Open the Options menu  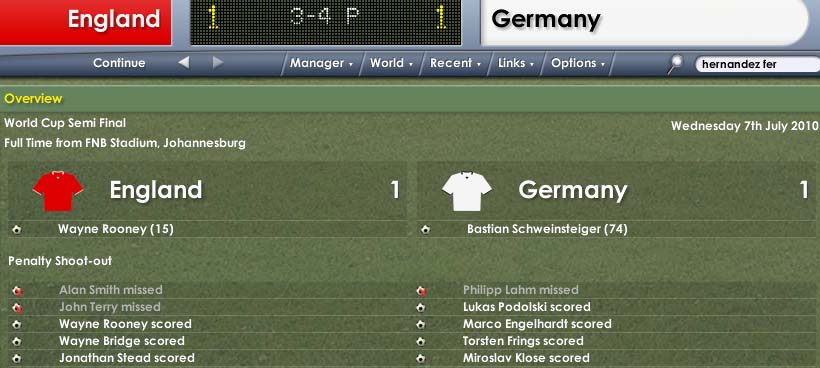point(578,63)
